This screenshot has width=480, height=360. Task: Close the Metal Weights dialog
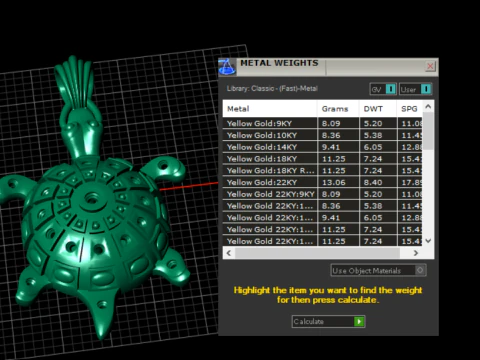(x=430, y=66)
